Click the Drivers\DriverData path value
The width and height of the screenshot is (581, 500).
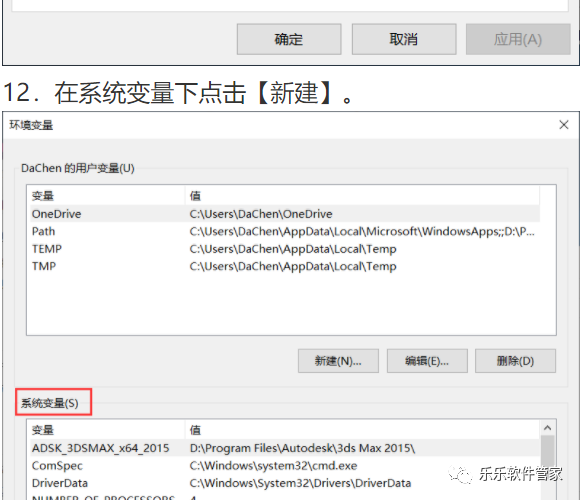point(301,483)
